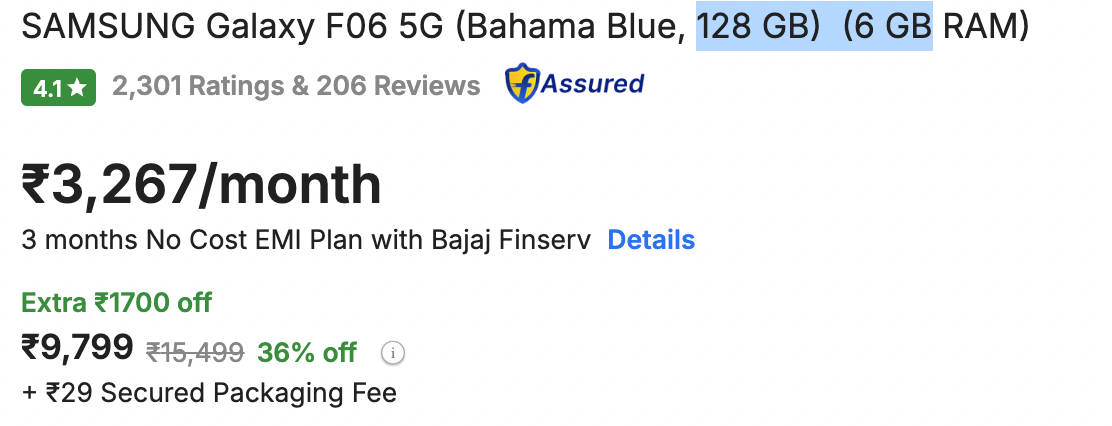This screenshot has height=426, width=1112.
Task: Click the ₹9,799 selling price
Action: (x=77, y=348)
